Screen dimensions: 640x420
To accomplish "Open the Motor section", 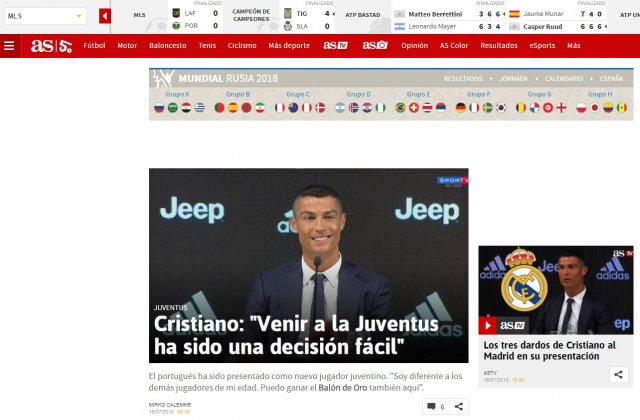I will click(x=127, y=45).
